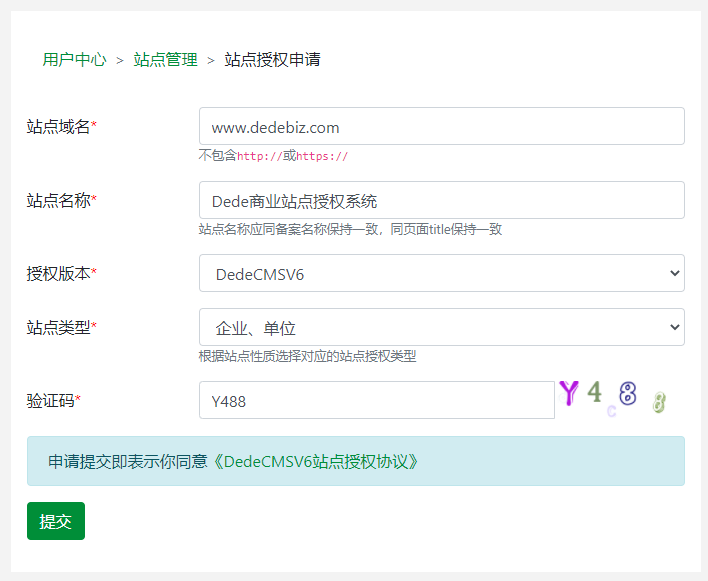Image resolution: width=708 pixels, height=581 pixels.
Task: Focus the 站点名称 input field
Action: tap(442, 200)
